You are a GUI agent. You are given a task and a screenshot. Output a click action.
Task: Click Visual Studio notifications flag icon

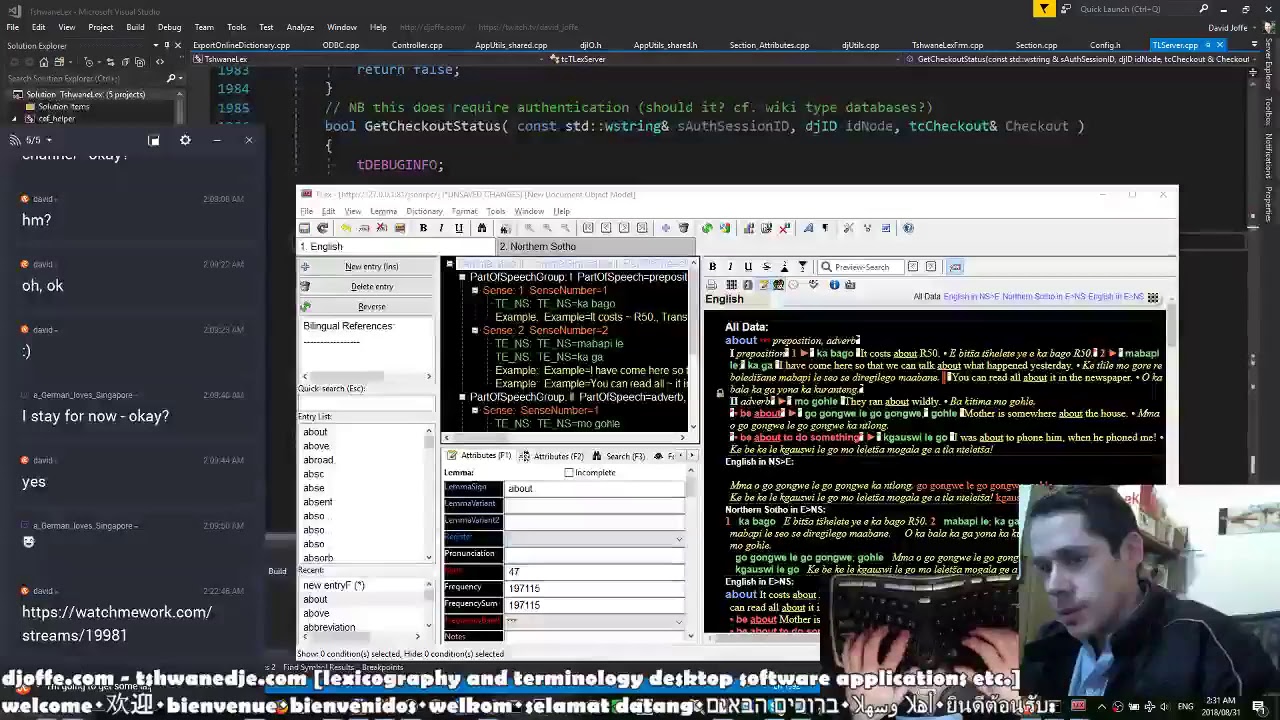click(x=1044, y=9)
